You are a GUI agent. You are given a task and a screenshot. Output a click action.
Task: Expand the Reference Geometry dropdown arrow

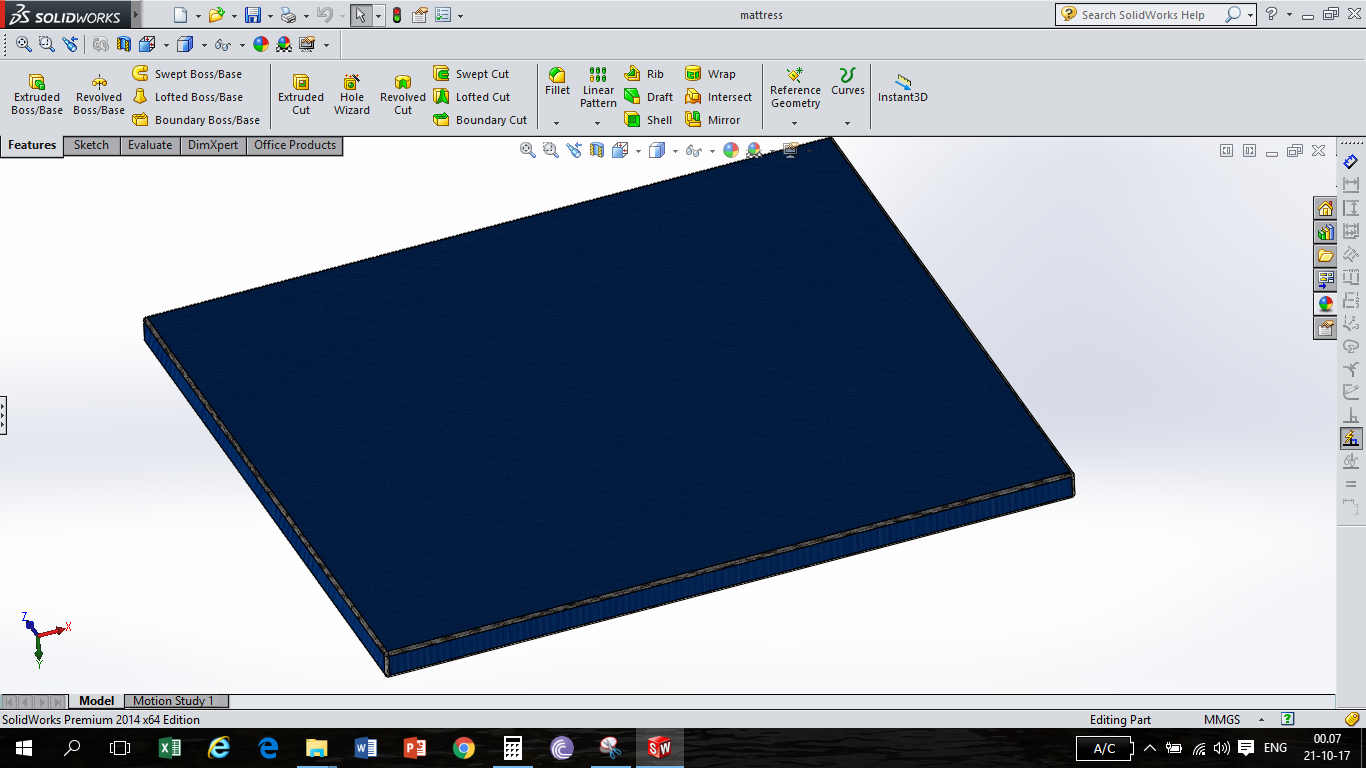pos(795,123)
